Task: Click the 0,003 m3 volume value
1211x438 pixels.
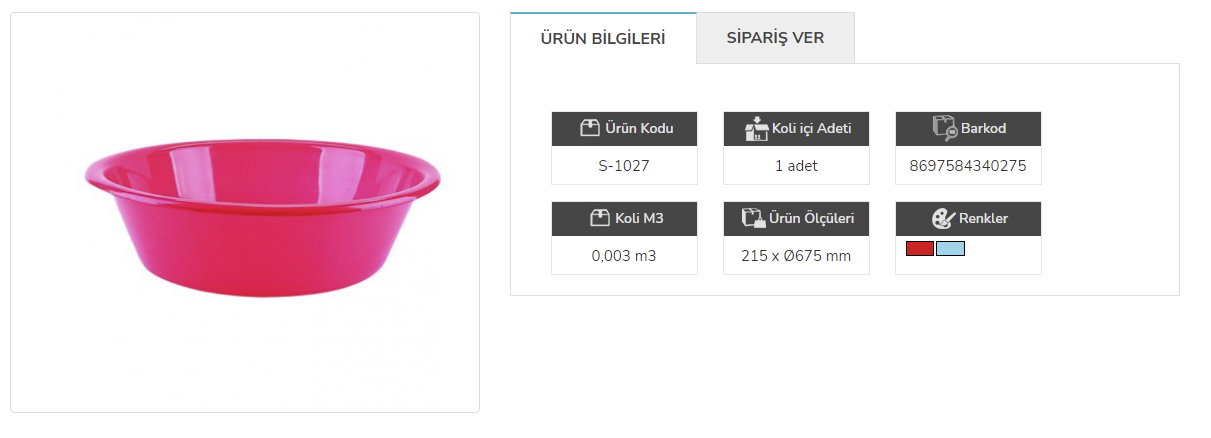Action: point(624,256)
